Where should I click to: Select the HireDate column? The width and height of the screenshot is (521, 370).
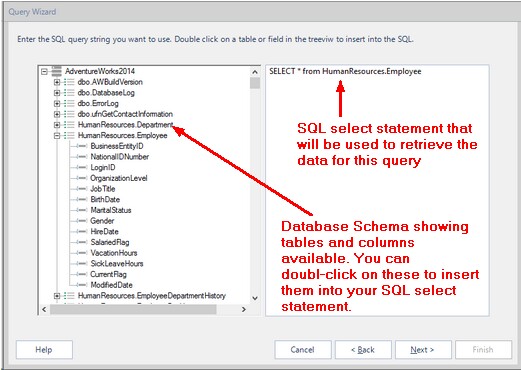click(104, 231)
